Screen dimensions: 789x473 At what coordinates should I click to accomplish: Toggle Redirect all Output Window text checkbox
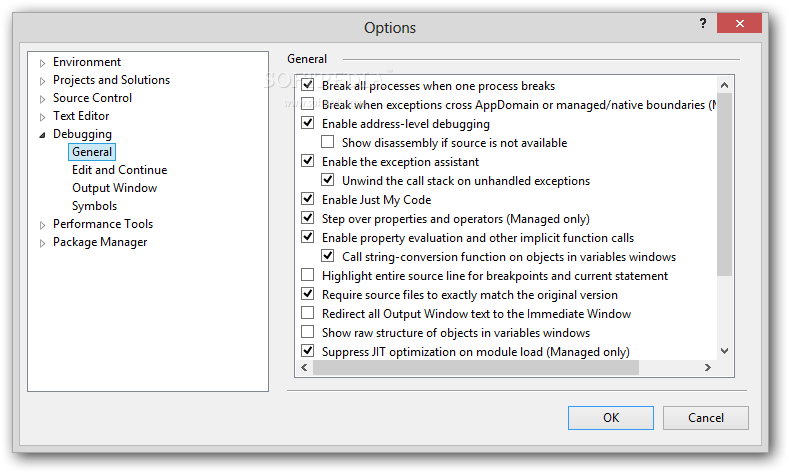click(x=307, y=312)
